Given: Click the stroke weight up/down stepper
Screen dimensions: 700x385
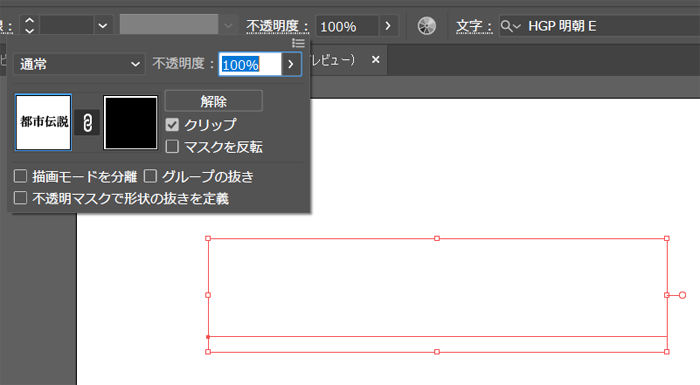Looking at the screenshot, I should coord(29,25).
